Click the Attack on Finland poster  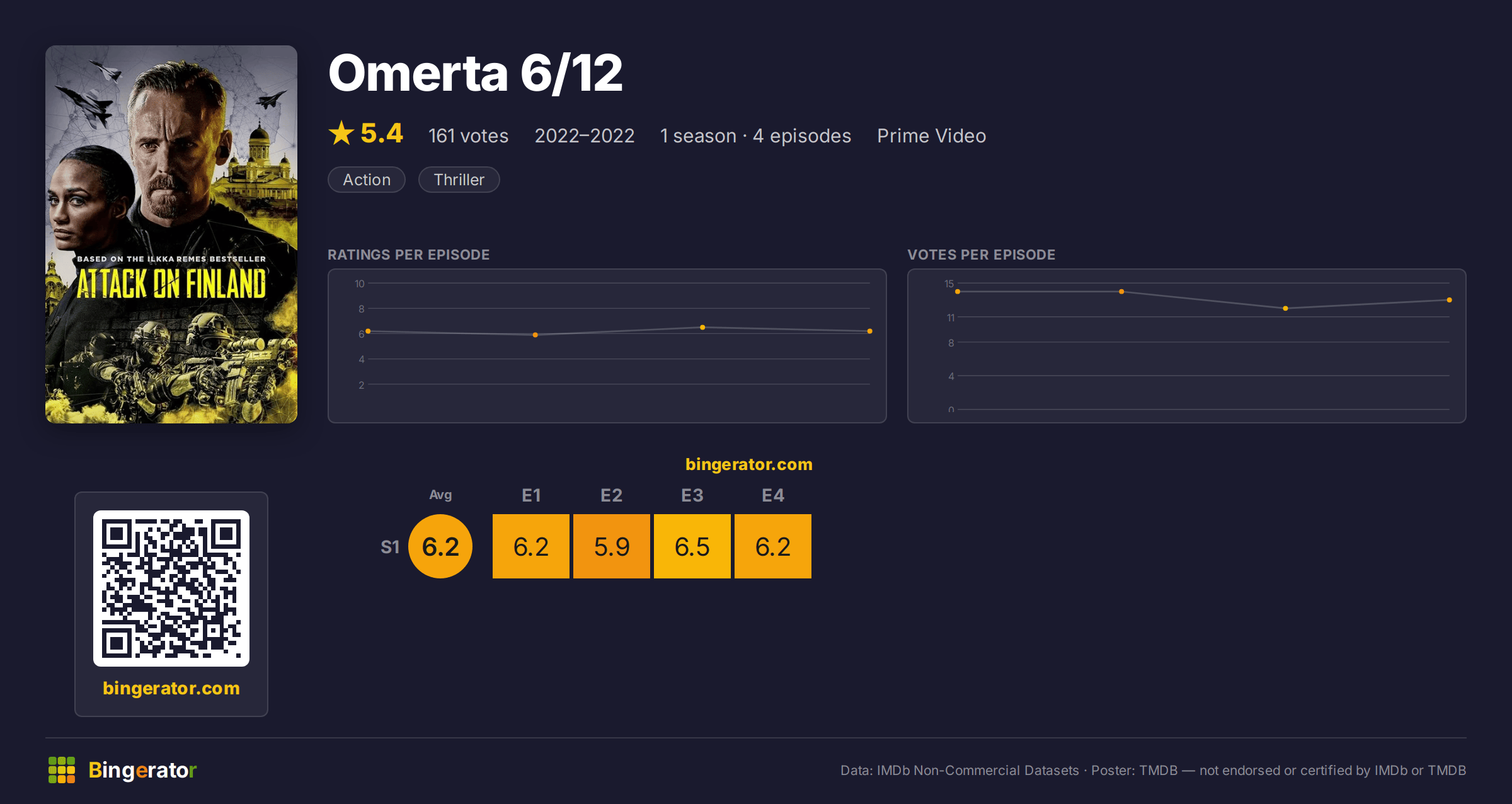[x=171, y=234]
